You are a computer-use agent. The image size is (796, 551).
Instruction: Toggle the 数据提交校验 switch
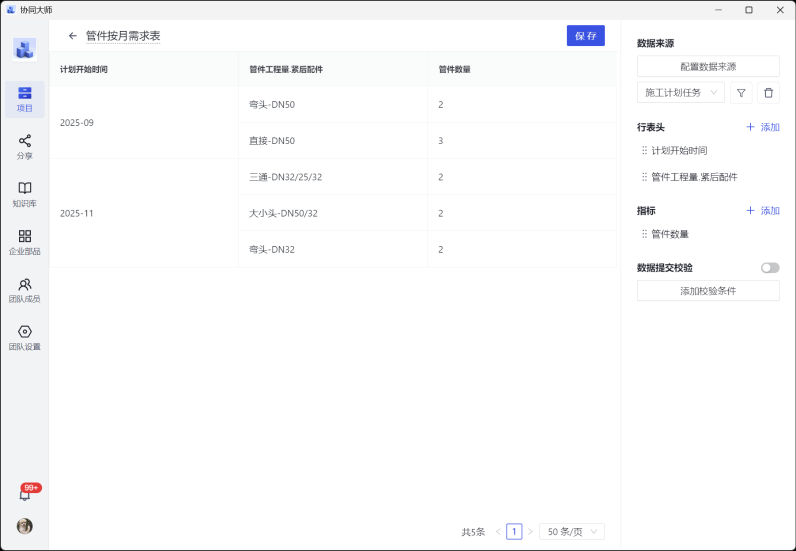(769, 268)
